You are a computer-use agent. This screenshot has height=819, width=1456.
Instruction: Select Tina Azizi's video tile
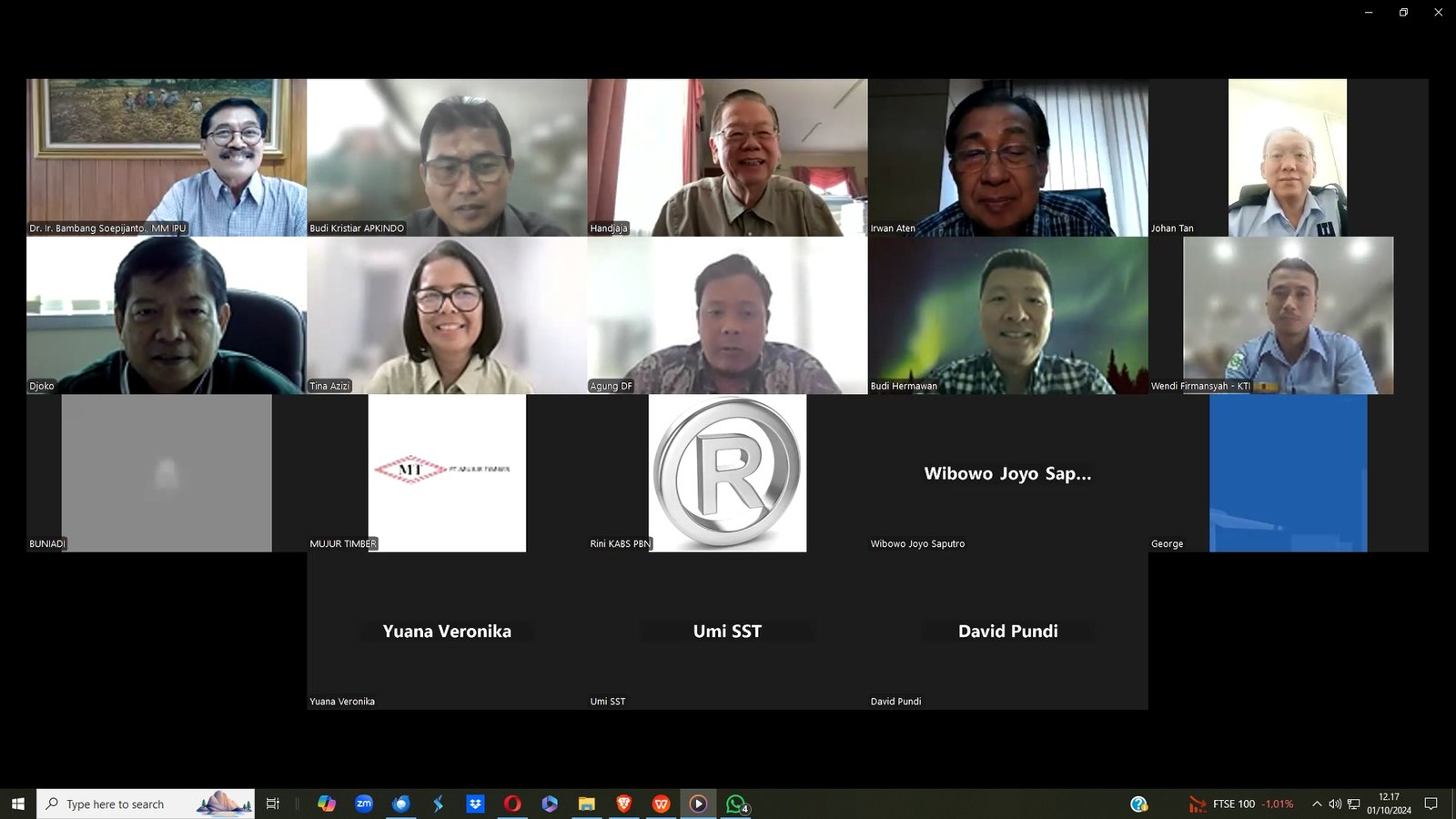[x=447, y=315]
